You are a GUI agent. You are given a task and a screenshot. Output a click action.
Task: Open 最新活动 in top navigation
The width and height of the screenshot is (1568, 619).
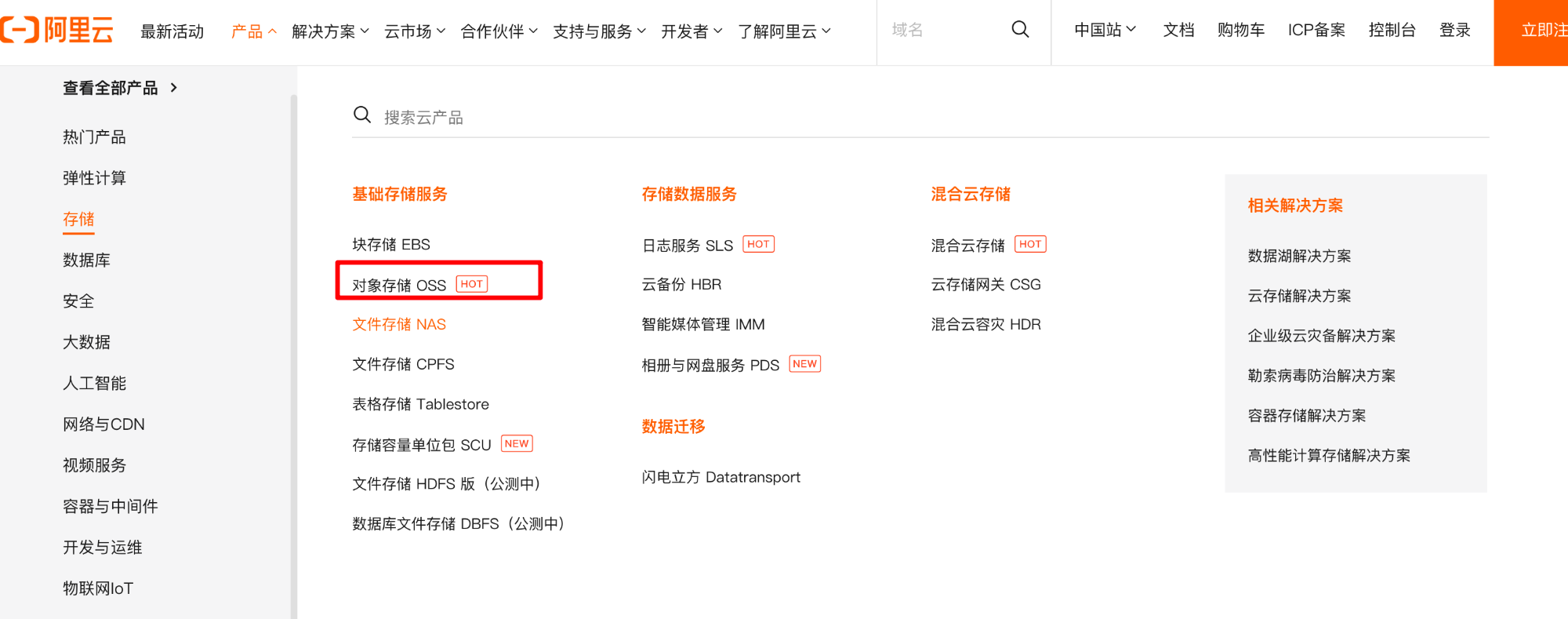172,31
